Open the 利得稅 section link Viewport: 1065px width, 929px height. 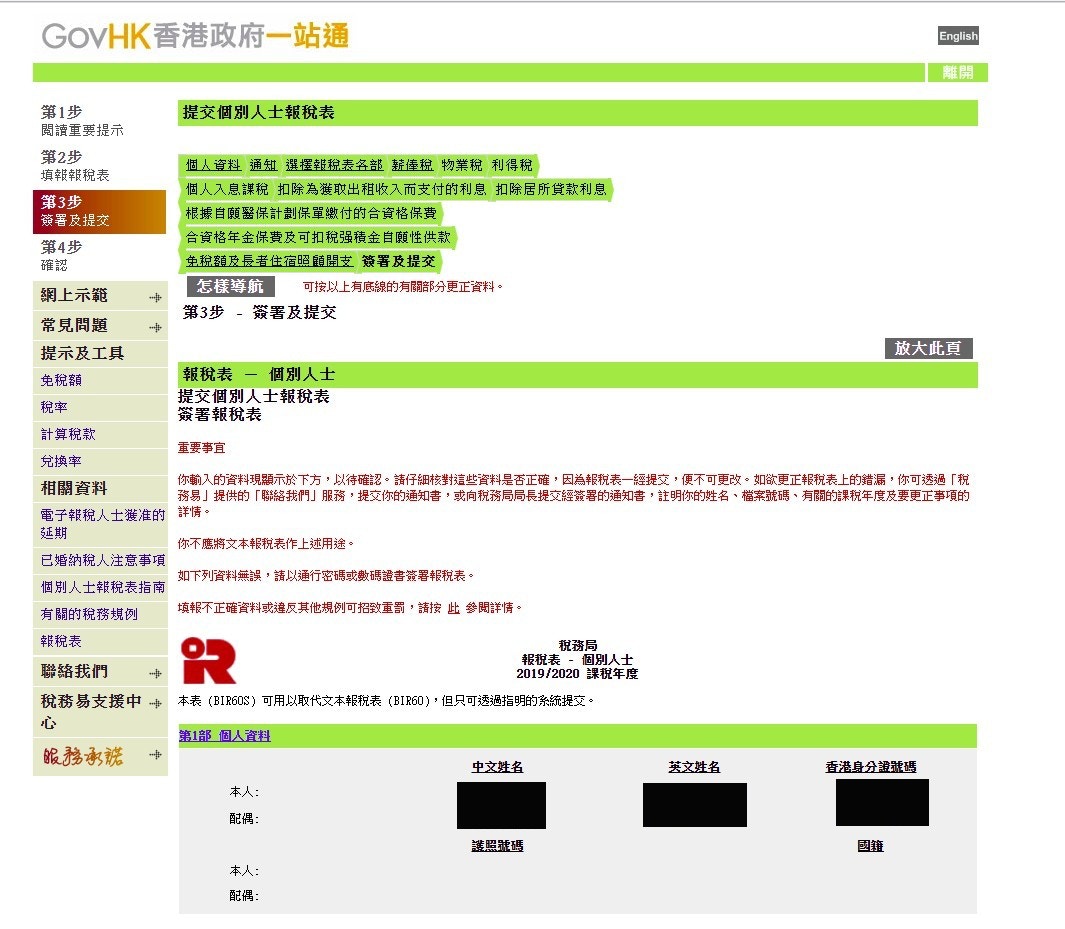511,165
